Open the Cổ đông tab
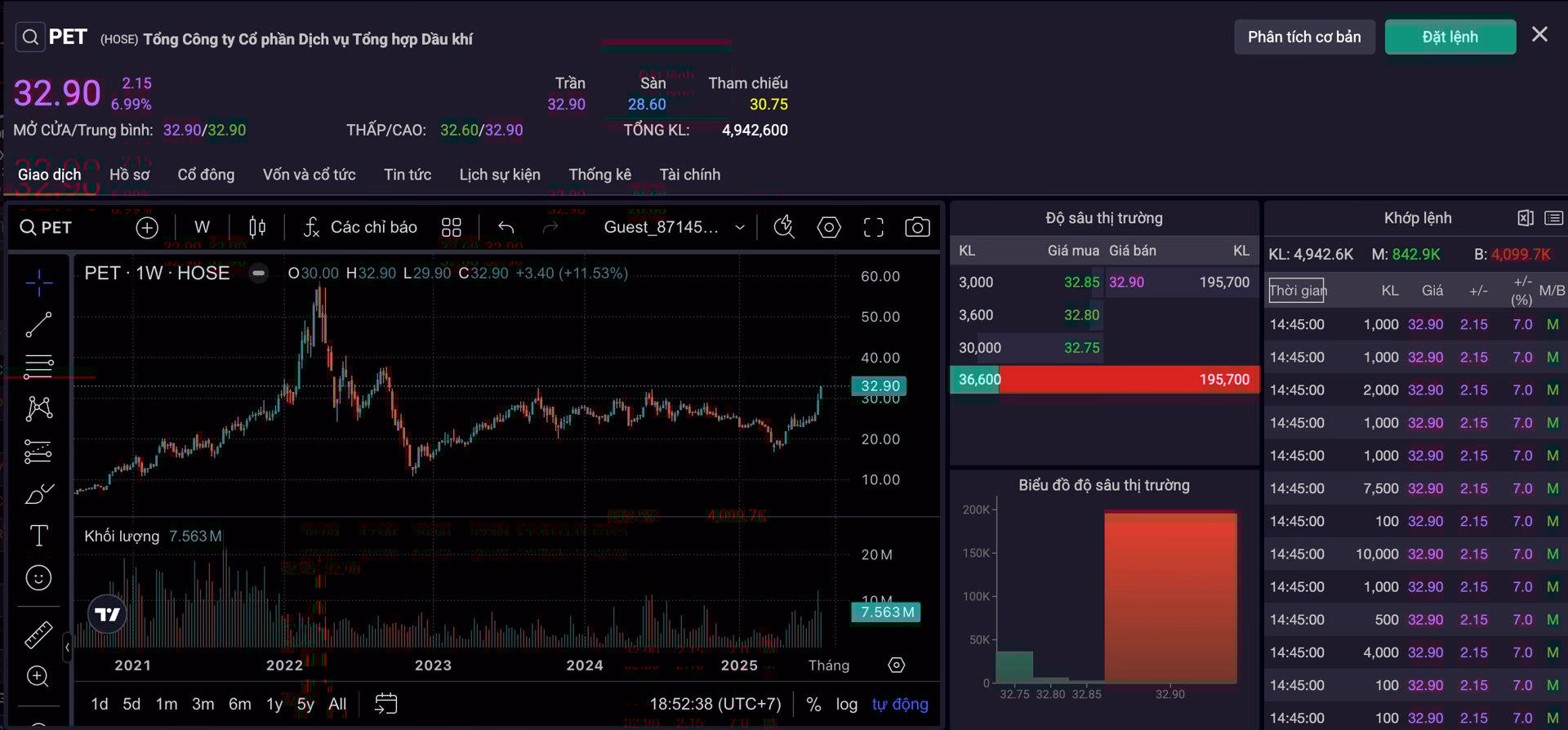Screen dimensions: 1568x730 point(206,175)
